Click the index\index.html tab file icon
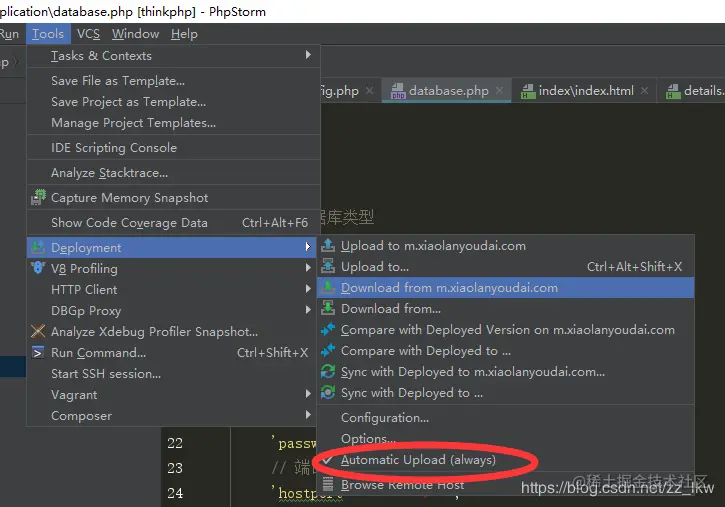Image resolution: width=725 pixels, height=507 pixels. pyautogui.click(x=528, y=91)
